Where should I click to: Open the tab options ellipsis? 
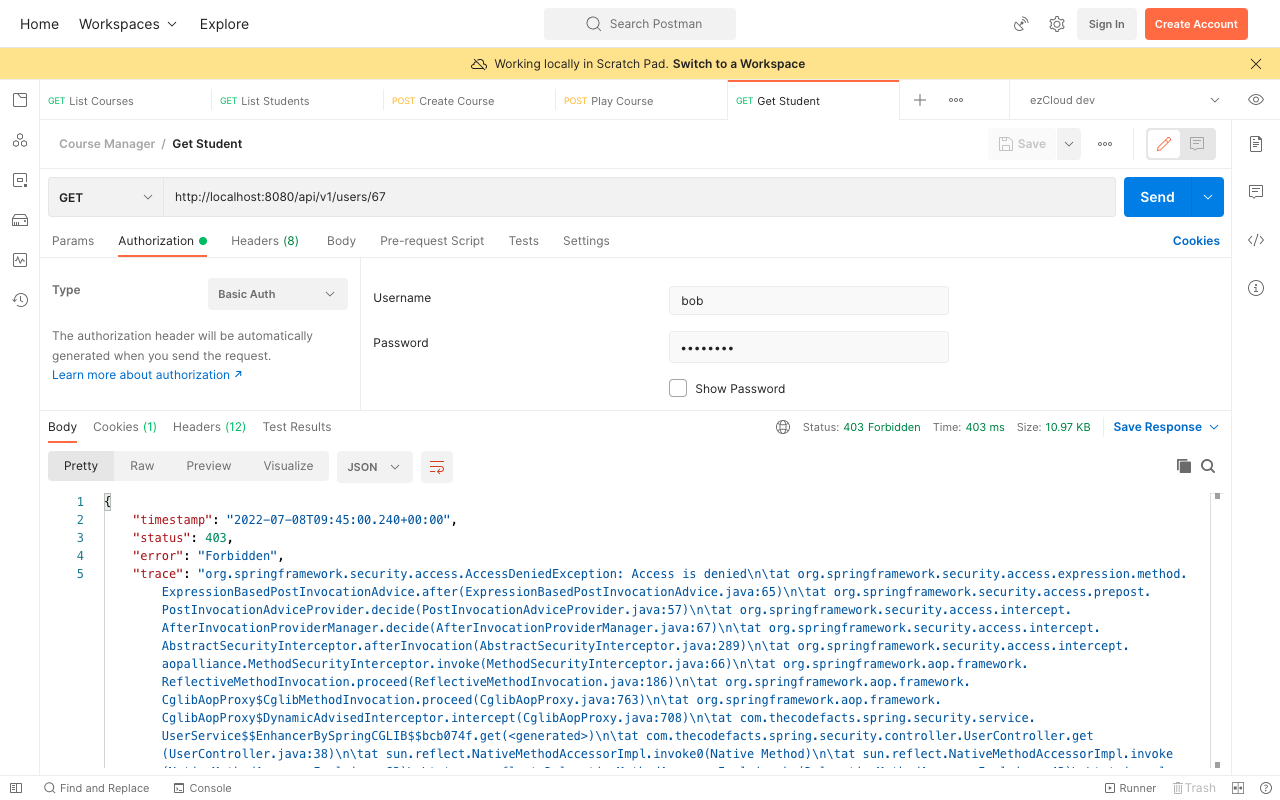point(956,100)
